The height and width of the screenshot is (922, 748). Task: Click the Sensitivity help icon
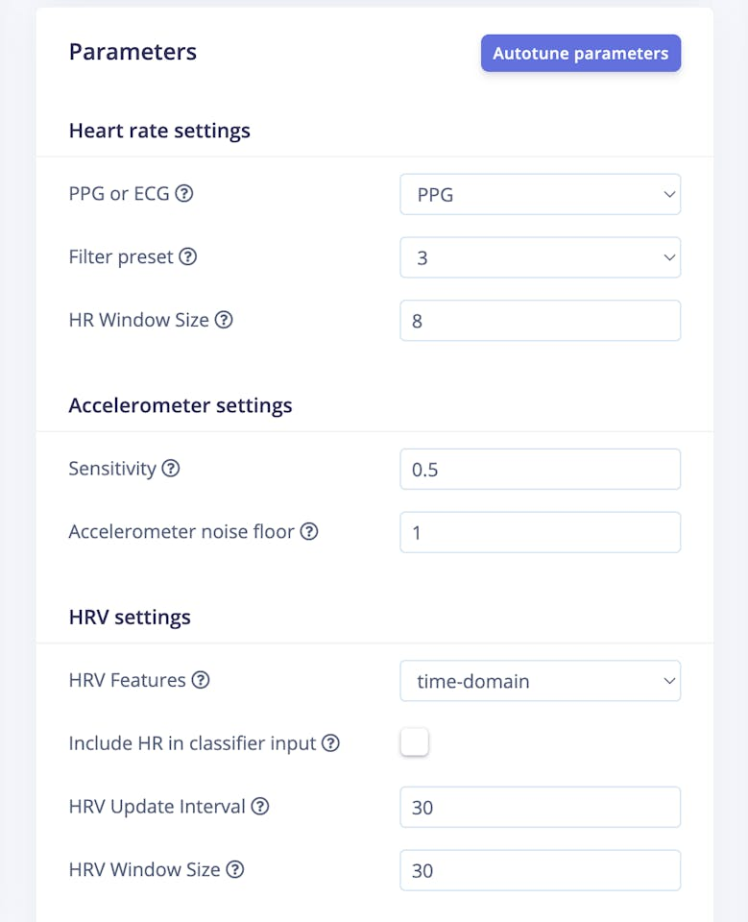pos(171,469)
